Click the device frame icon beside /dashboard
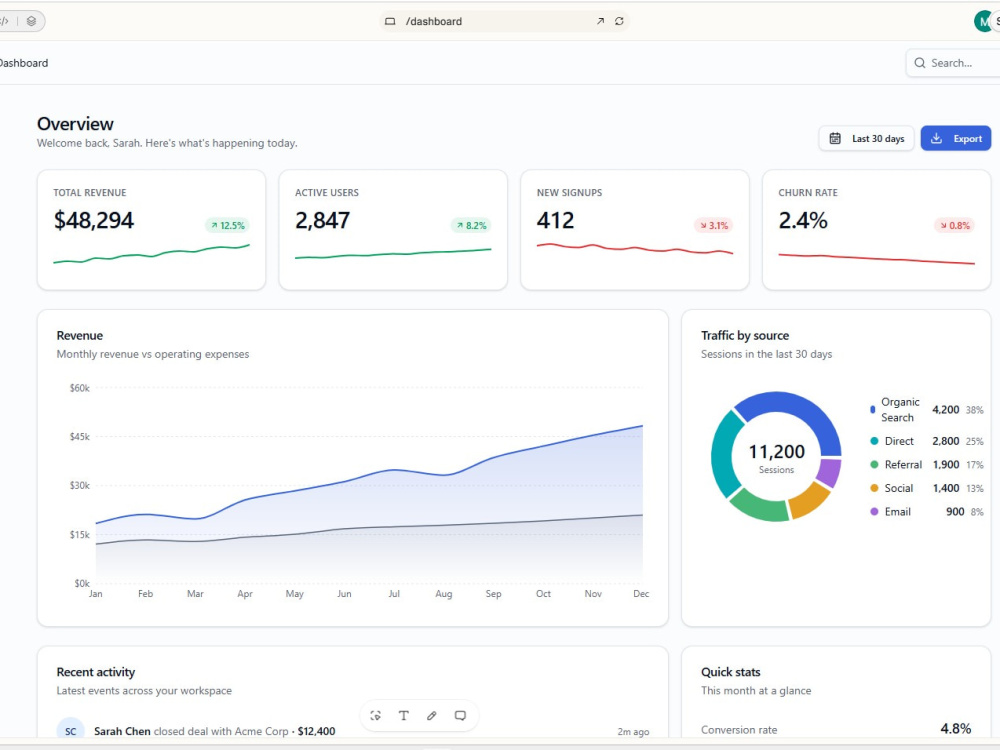Screen dimensions: 1000x750 coord(390,21)
